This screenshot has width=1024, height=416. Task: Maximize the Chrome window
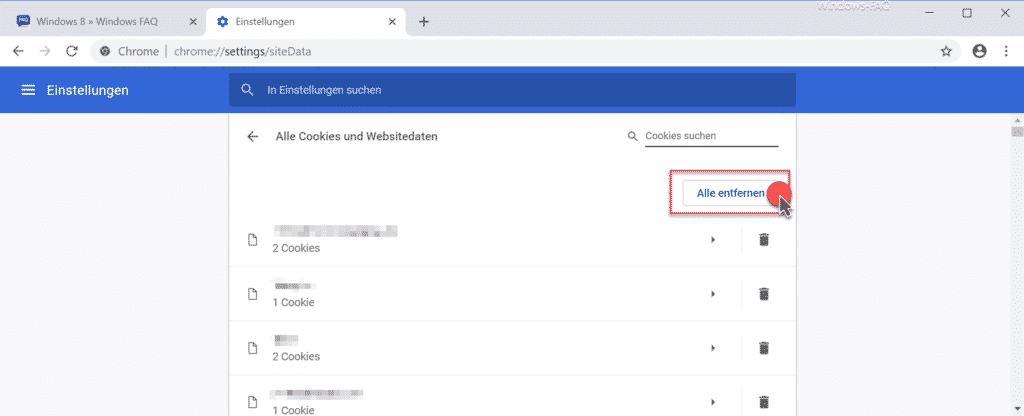tap(967, 13)
